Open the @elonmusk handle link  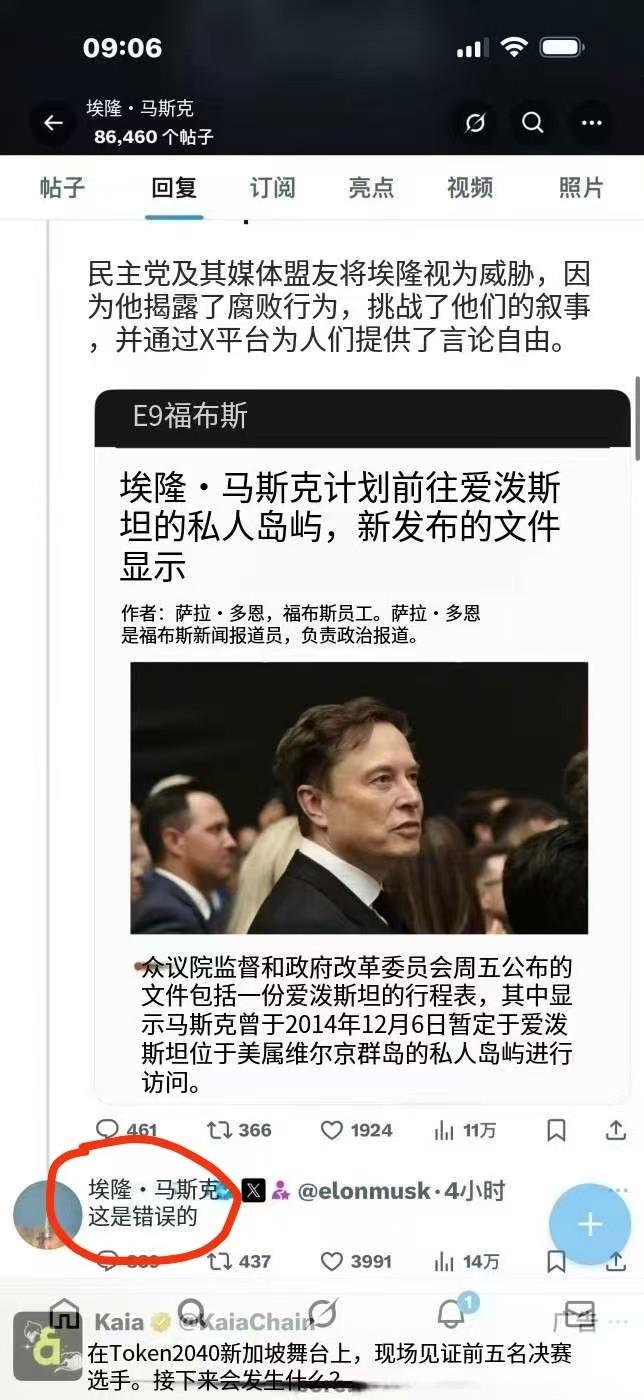364,1191
